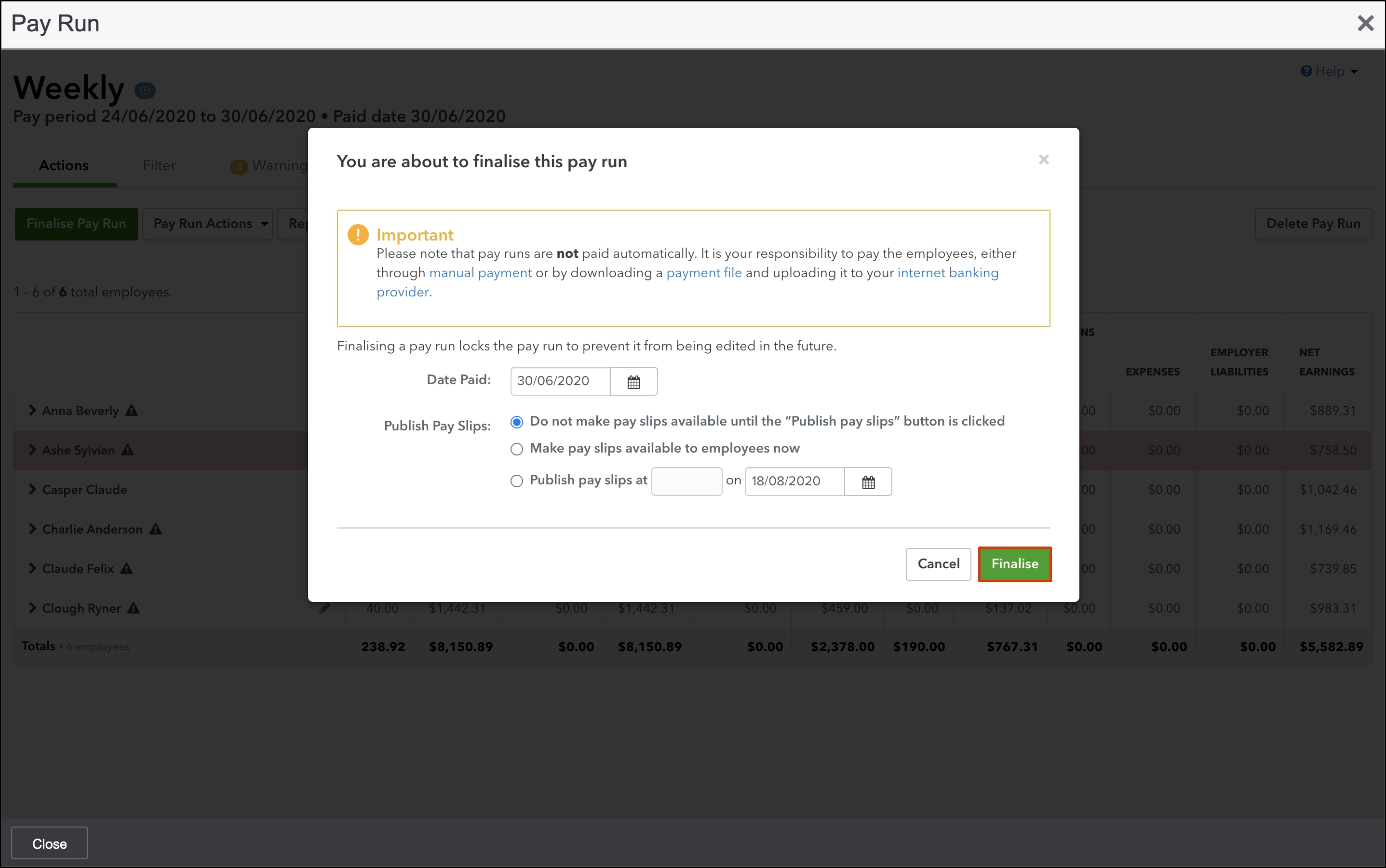The width and height of the screenshot is (1386, 868).
Task: Click the publish time input field
Action: 686,481
